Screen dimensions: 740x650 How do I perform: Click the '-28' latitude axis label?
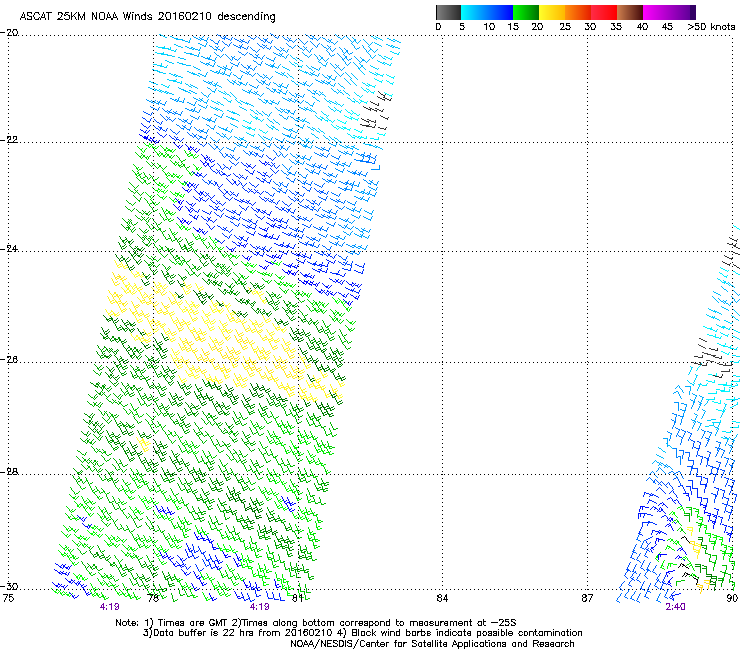point(9,472)
